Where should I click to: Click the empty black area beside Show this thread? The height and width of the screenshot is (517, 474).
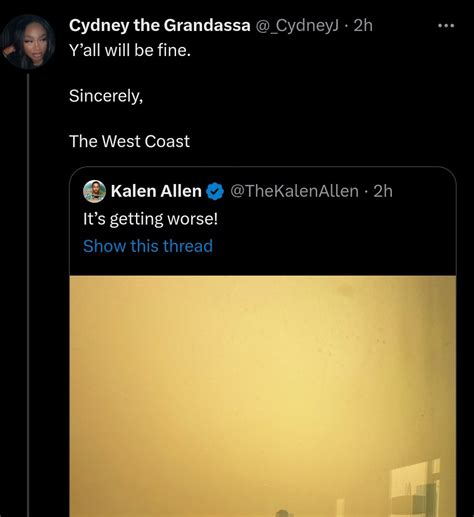coord(333,247)
